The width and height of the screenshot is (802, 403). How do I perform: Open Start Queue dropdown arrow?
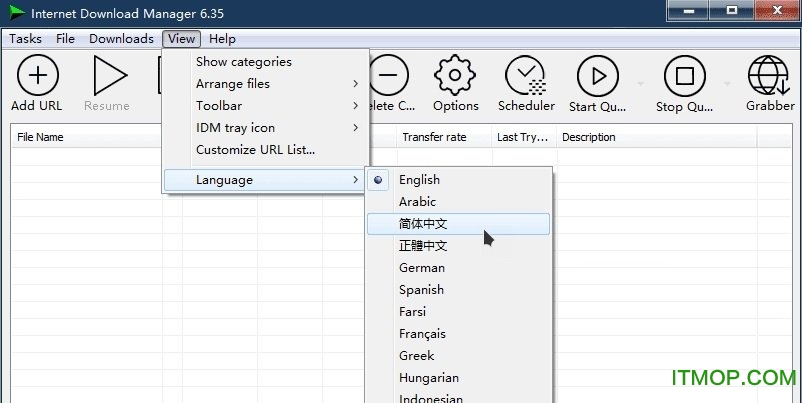[640, 83]
